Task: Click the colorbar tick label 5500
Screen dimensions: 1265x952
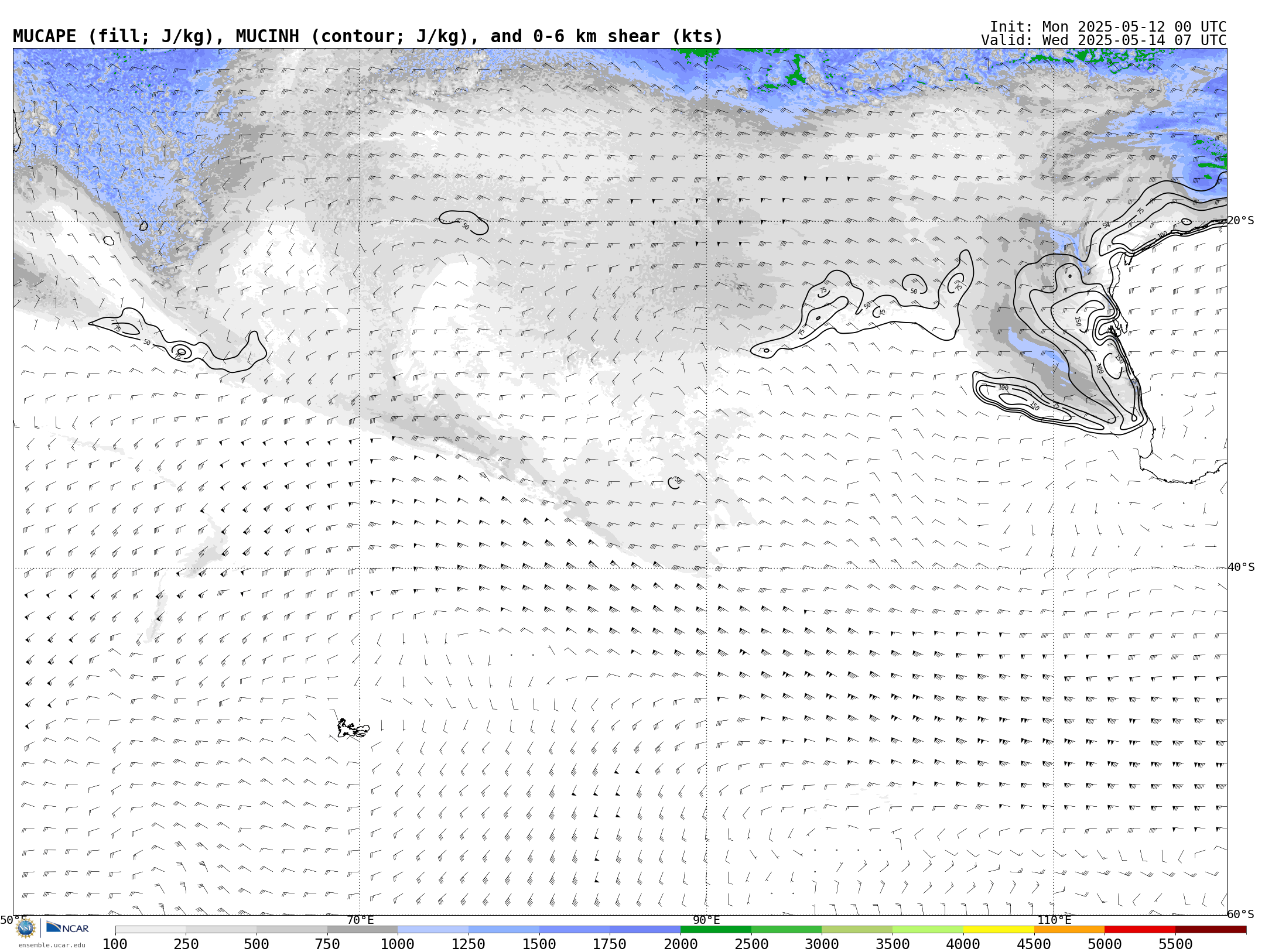Action: 1175,944
